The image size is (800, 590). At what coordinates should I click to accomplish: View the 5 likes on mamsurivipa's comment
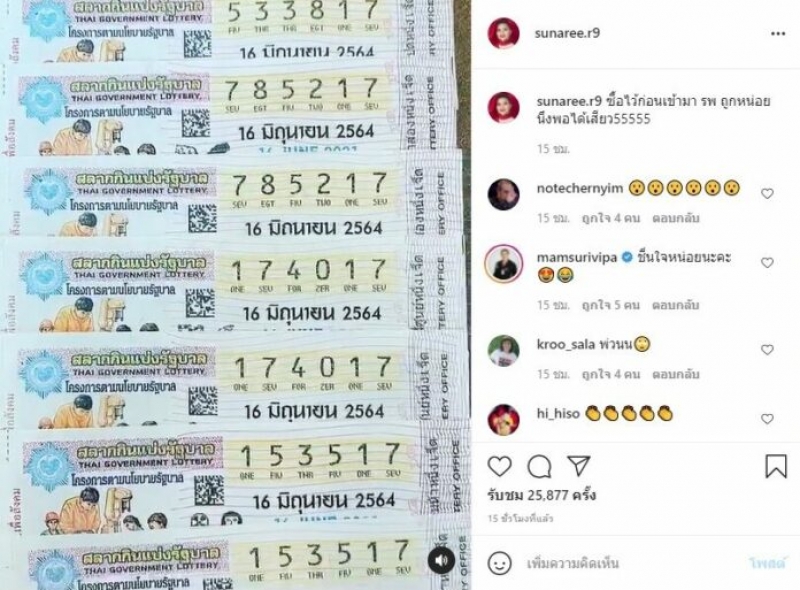pos(610,305)
